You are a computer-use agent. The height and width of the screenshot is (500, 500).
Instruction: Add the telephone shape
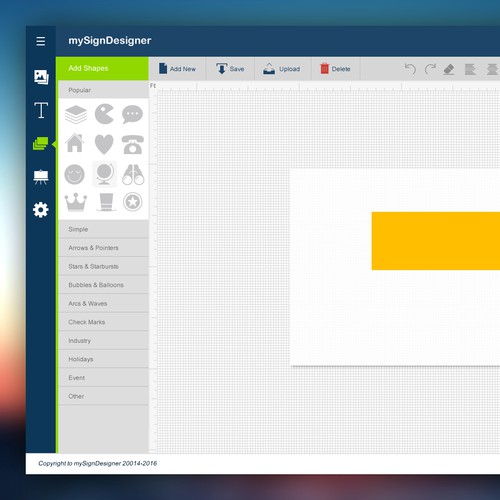[133, 144]
